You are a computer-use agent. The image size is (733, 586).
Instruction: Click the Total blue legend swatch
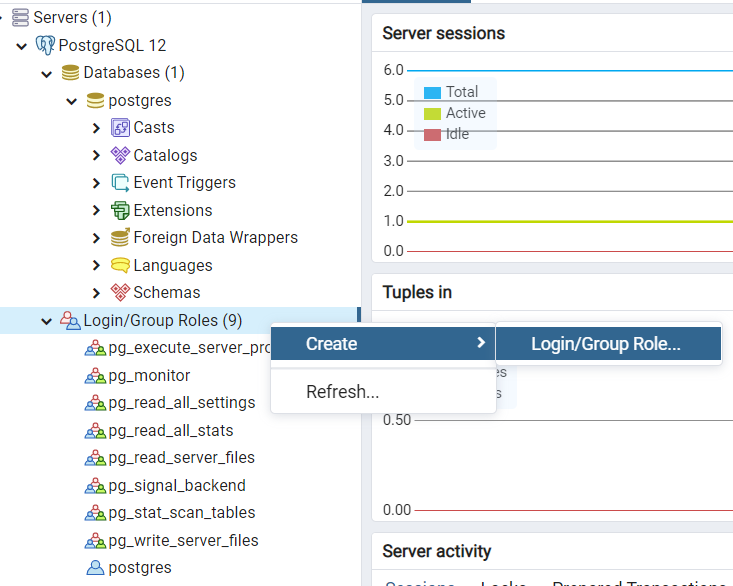coord(432,92)
